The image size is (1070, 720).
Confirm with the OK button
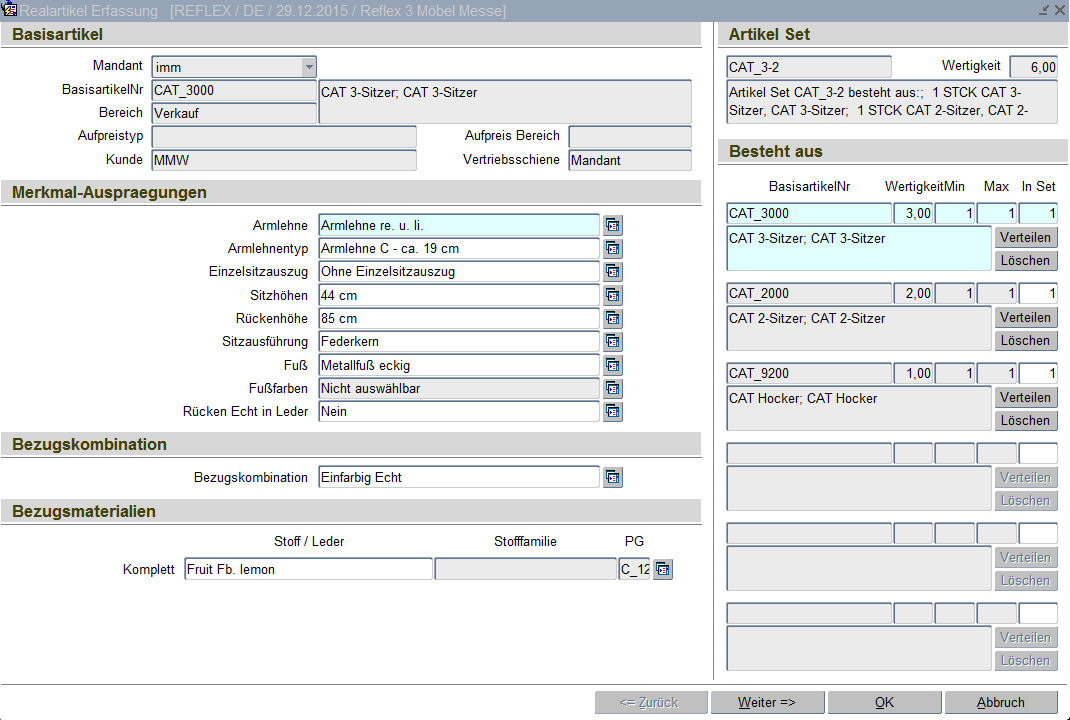pos(884,703)
